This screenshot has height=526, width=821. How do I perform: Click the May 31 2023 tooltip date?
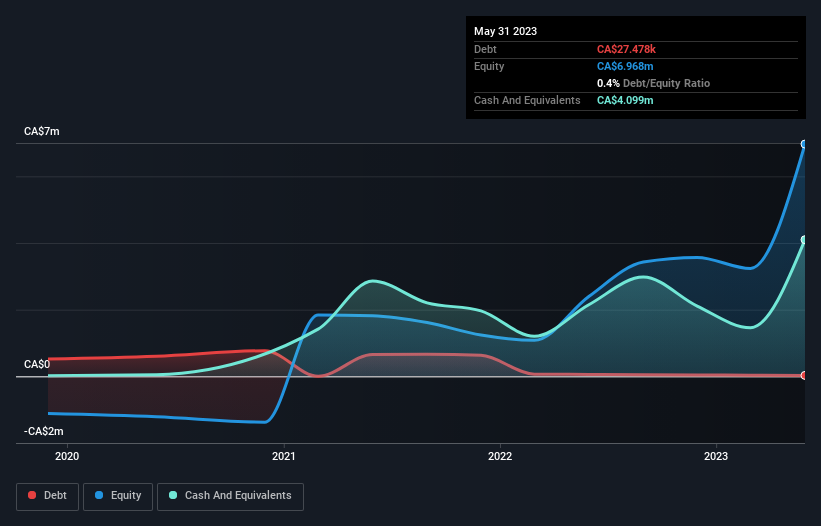[505, 31]
